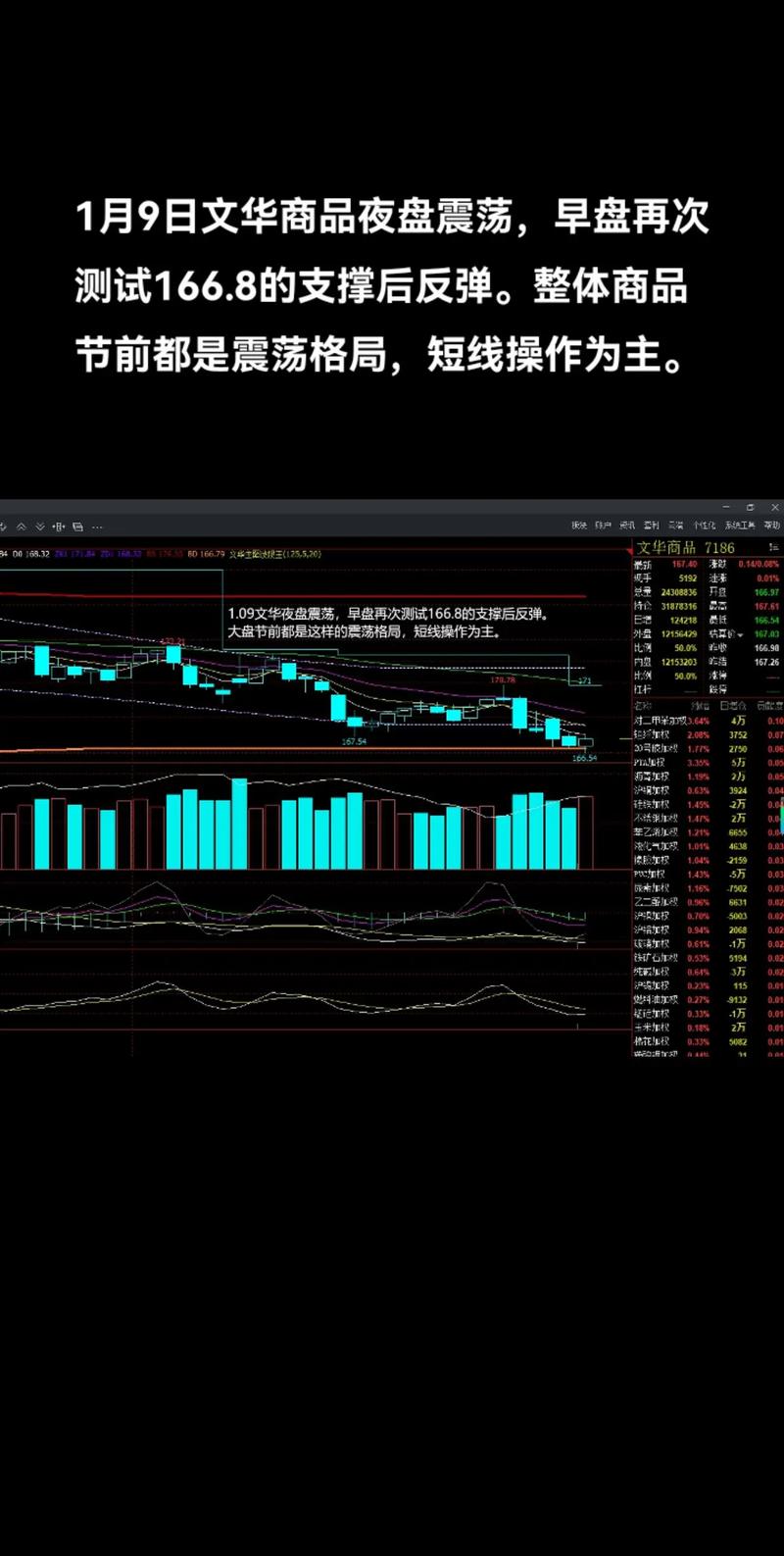Minimize the trading software window
This screenshot has width=784, height=1556.
tap(726, 508)
